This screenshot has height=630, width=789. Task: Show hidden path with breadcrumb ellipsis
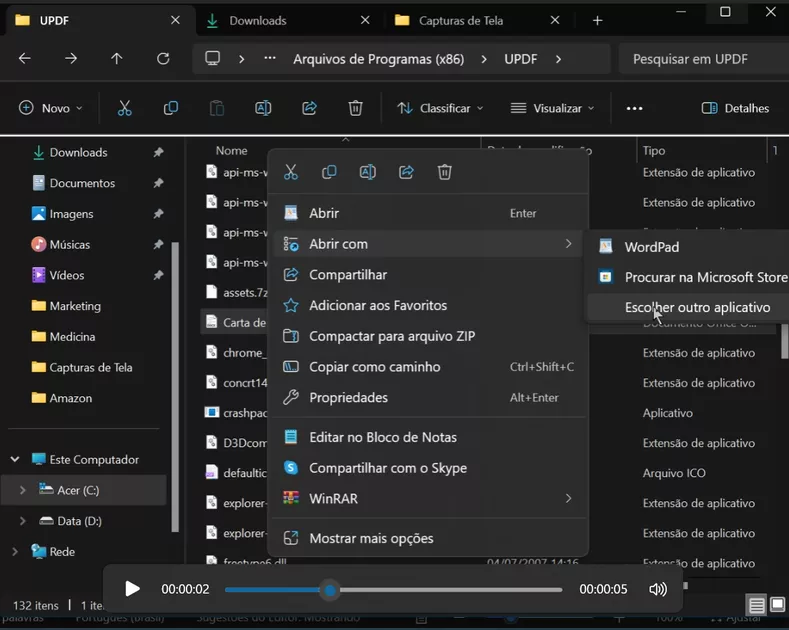(x=270, y=58)
